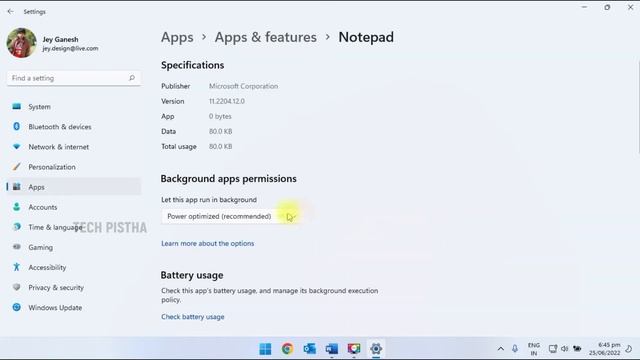This screenshot has width=640, height=360.
Task: Select the version number 11.2204.12.0
Action: (227, 101)
